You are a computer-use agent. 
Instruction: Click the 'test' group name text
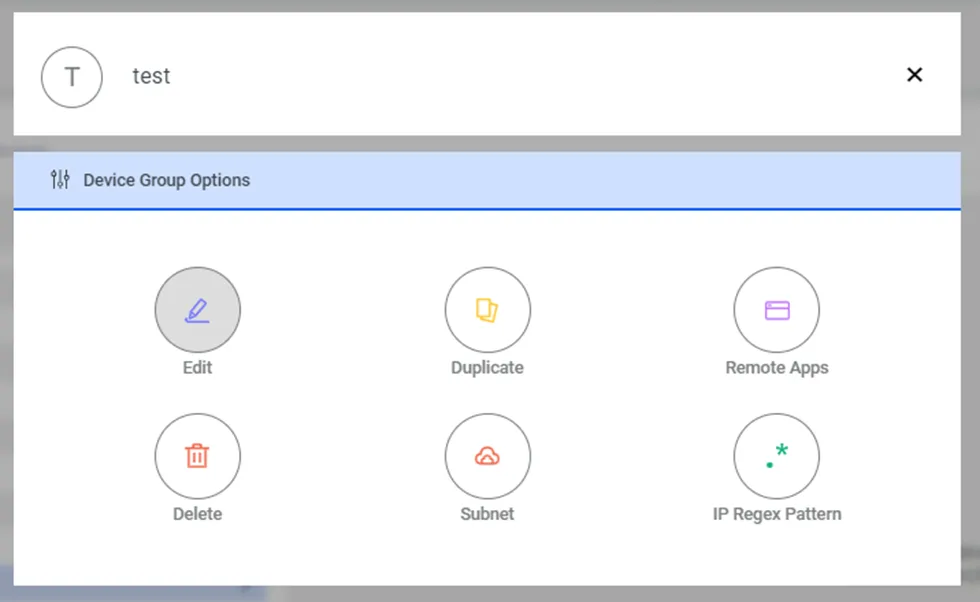pos(151,76)
